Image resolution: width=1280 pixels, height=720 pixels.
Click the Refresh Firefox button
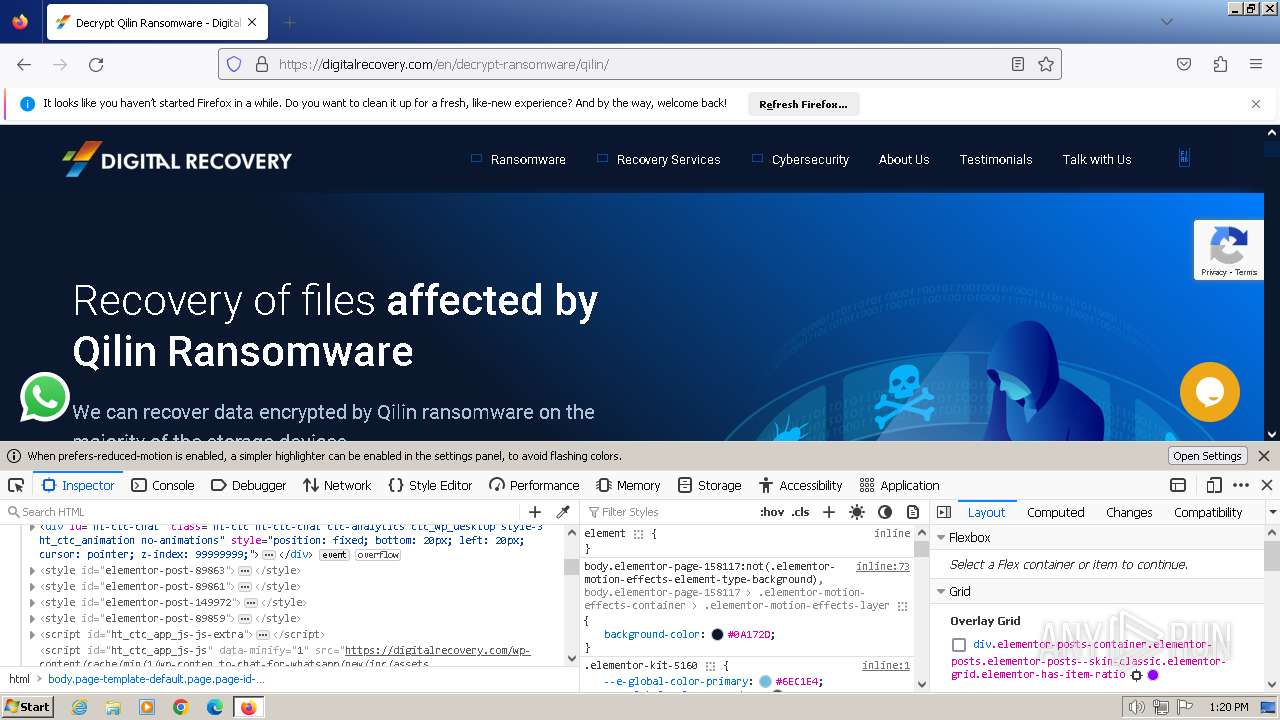pyautogui.click(x=803, y=104)
